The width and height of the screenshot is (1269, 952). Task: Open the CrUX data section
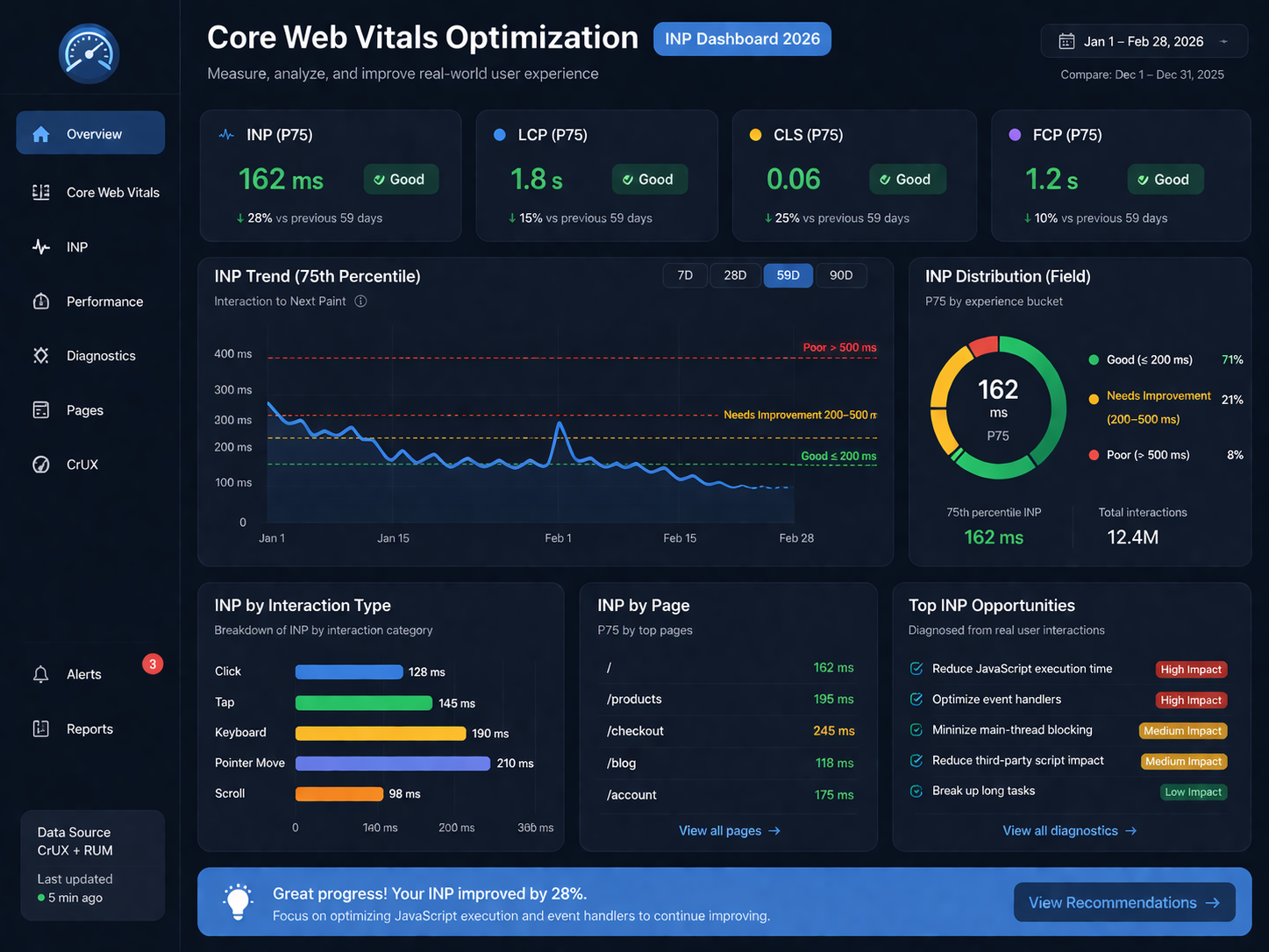click(x=40, y=464)
